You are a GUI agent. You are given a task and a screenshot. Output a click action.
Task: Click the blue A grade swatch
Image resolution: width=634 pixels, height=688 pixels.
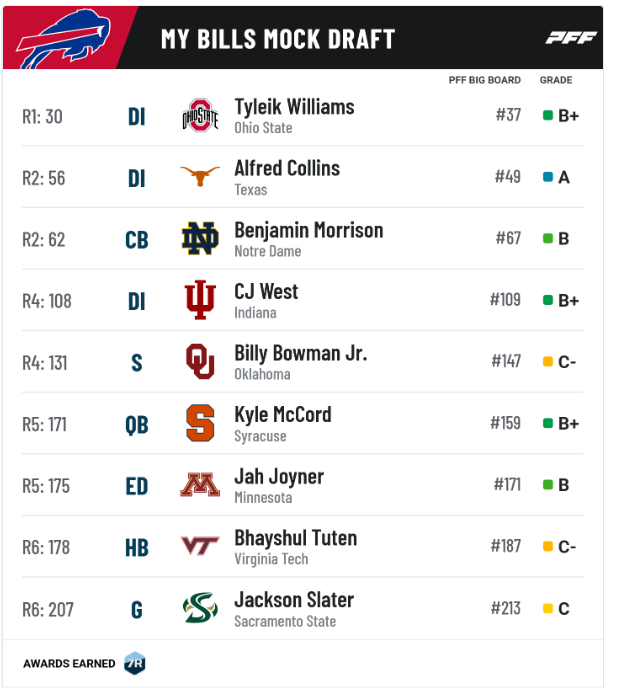point(548,177)
